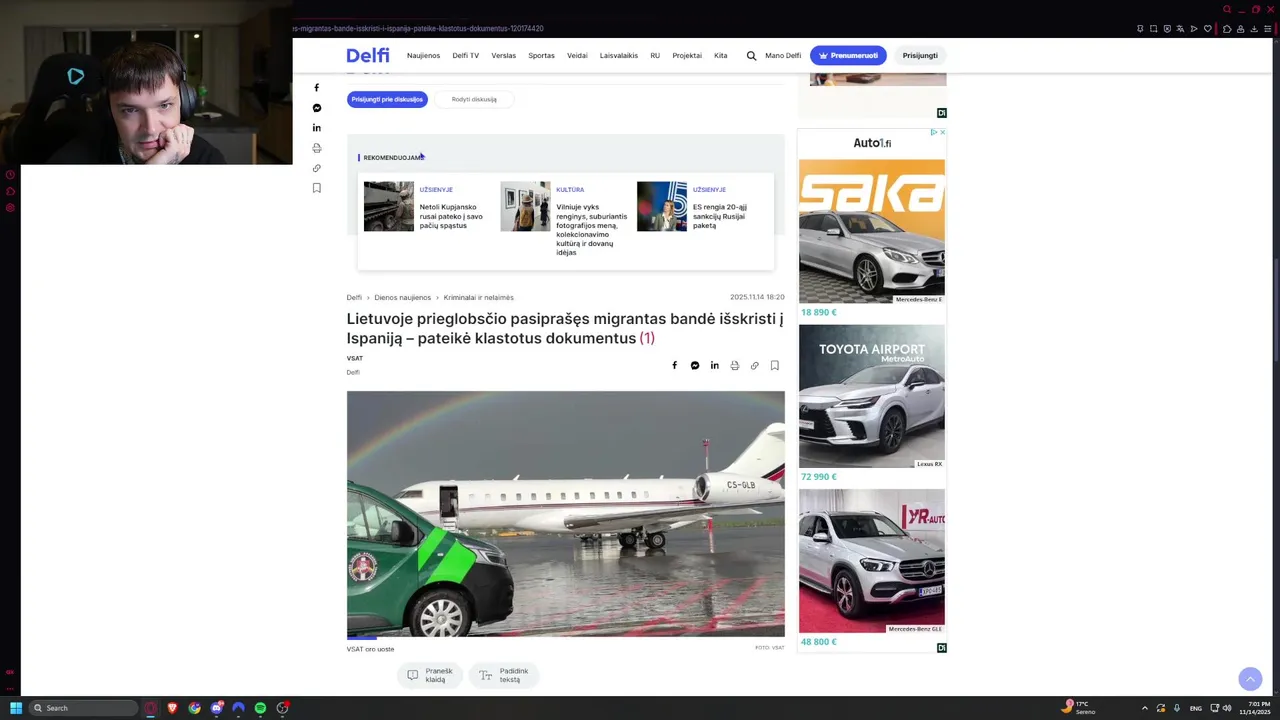The height and width of the screenshot is (720, 1280).
Task: Expand the system tray hidden icons chevron
Action: (1145, 708)
